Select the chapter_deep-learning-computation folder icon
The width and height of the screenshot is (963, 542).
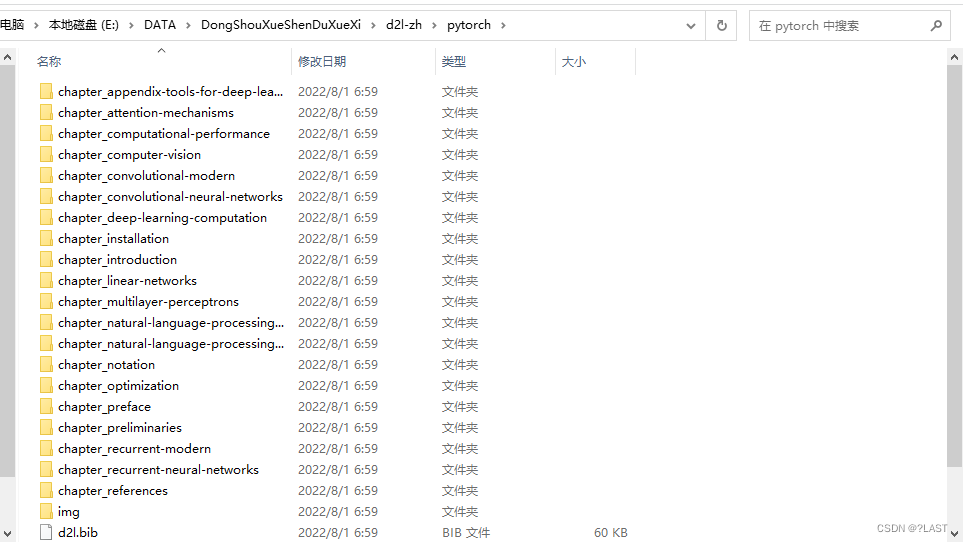46,217
